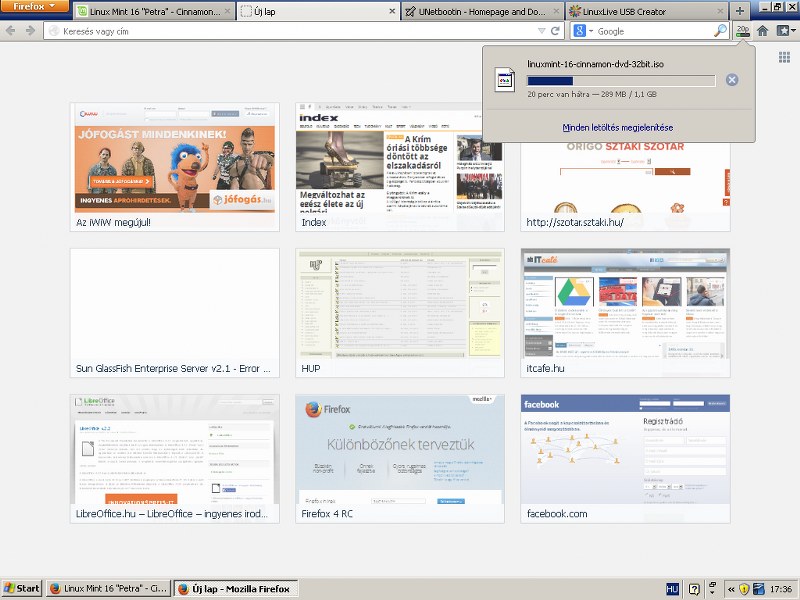Screen dimensions: 800x600
Task: Expand the address bar history dropdown
Action: point(541,31)
